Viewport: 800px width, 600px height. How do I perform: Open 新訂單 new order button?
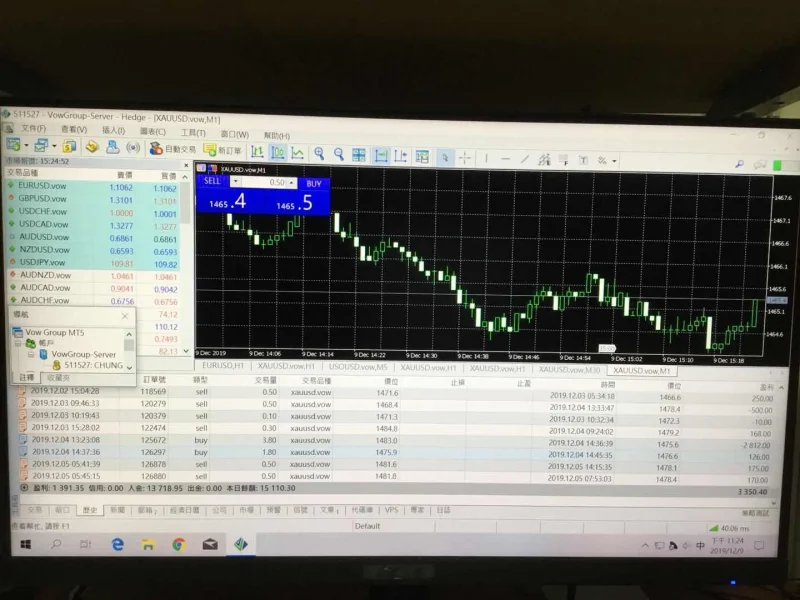222,150
